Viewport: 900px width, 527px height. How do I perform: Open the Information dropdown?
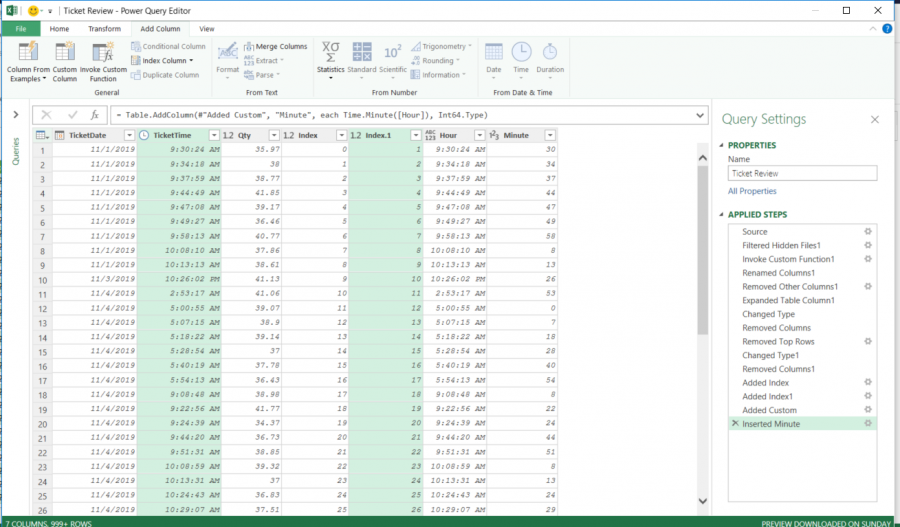tap(439, 75)
